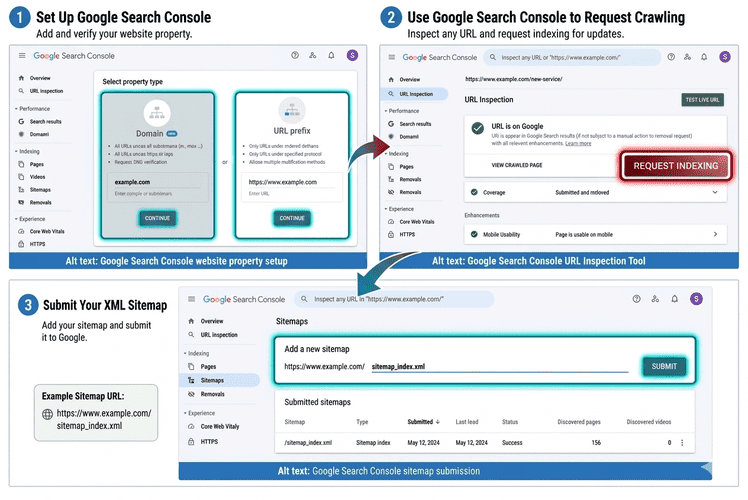748x500 pixels.
Task: Click VIEW CRAWLED PAGE
Action: 517,165
